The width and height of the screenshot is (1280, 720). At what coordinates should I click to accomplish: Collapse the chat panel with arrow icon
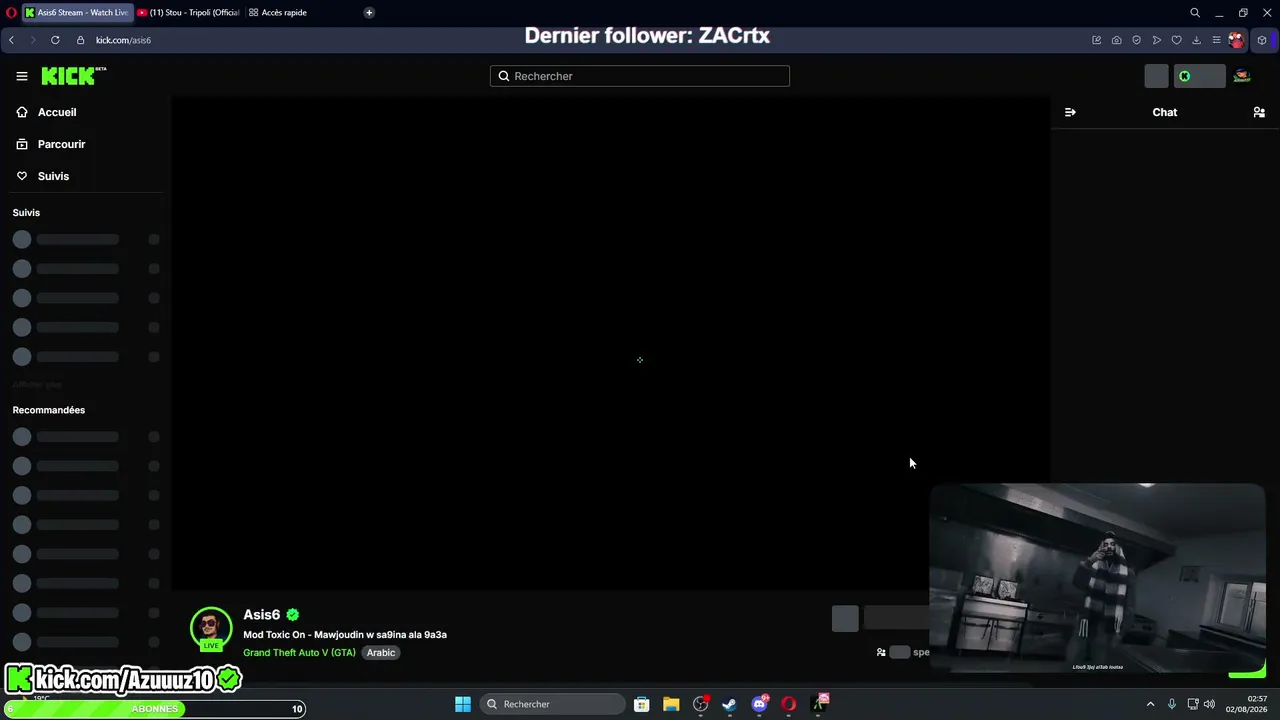[1070, 112]
